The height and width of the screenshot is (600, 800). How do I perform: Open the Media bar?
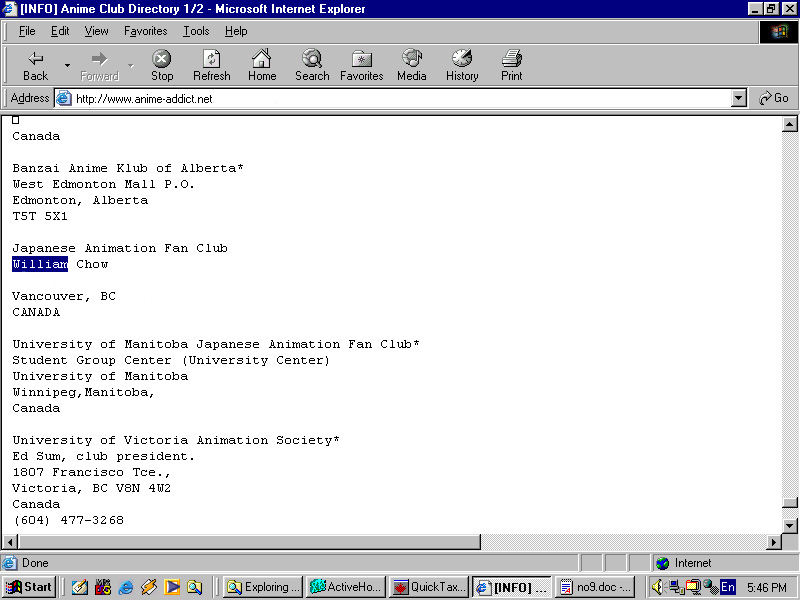(x=412, y=66)
